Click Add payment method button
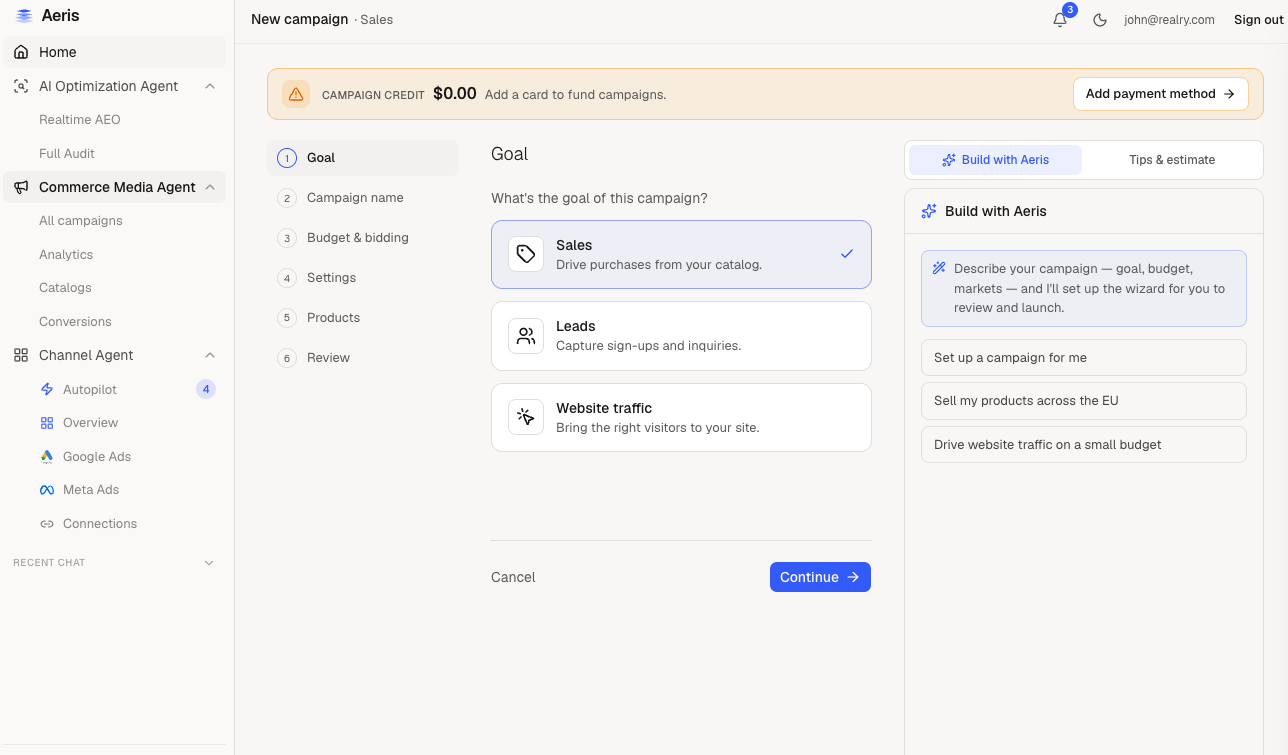The width and height of the screenshot is (1288, 755). pos(1161,94)
